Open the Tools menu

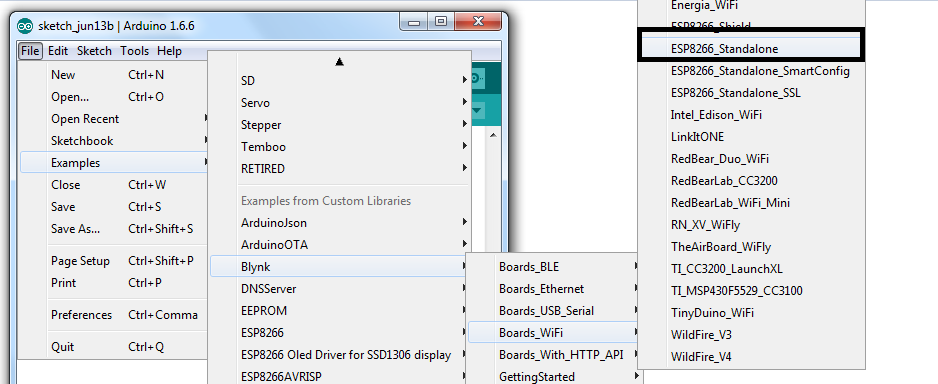tap(135, 51)
